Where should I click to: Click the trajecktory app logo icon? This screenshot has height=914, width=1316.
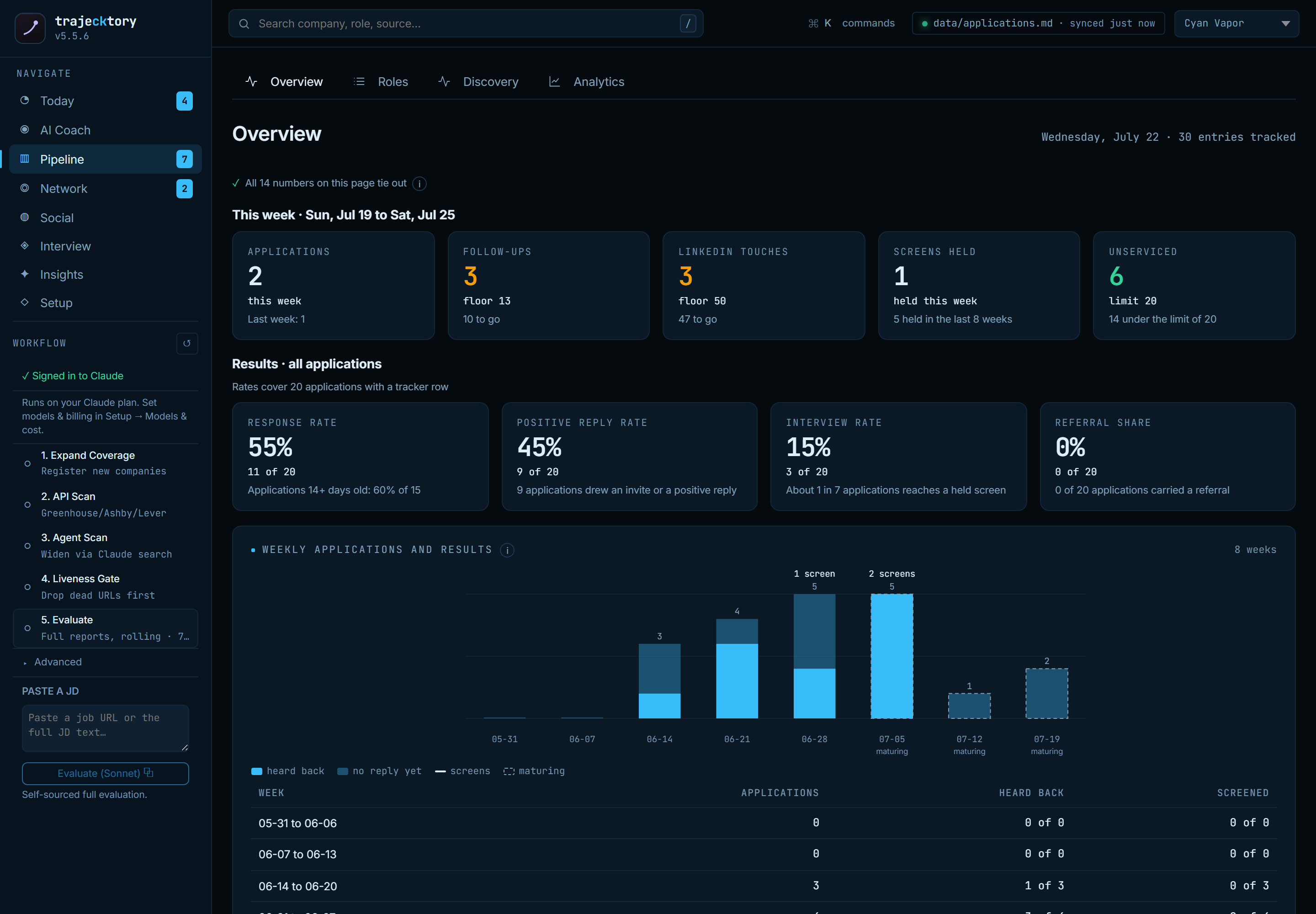tap(30, 28)
